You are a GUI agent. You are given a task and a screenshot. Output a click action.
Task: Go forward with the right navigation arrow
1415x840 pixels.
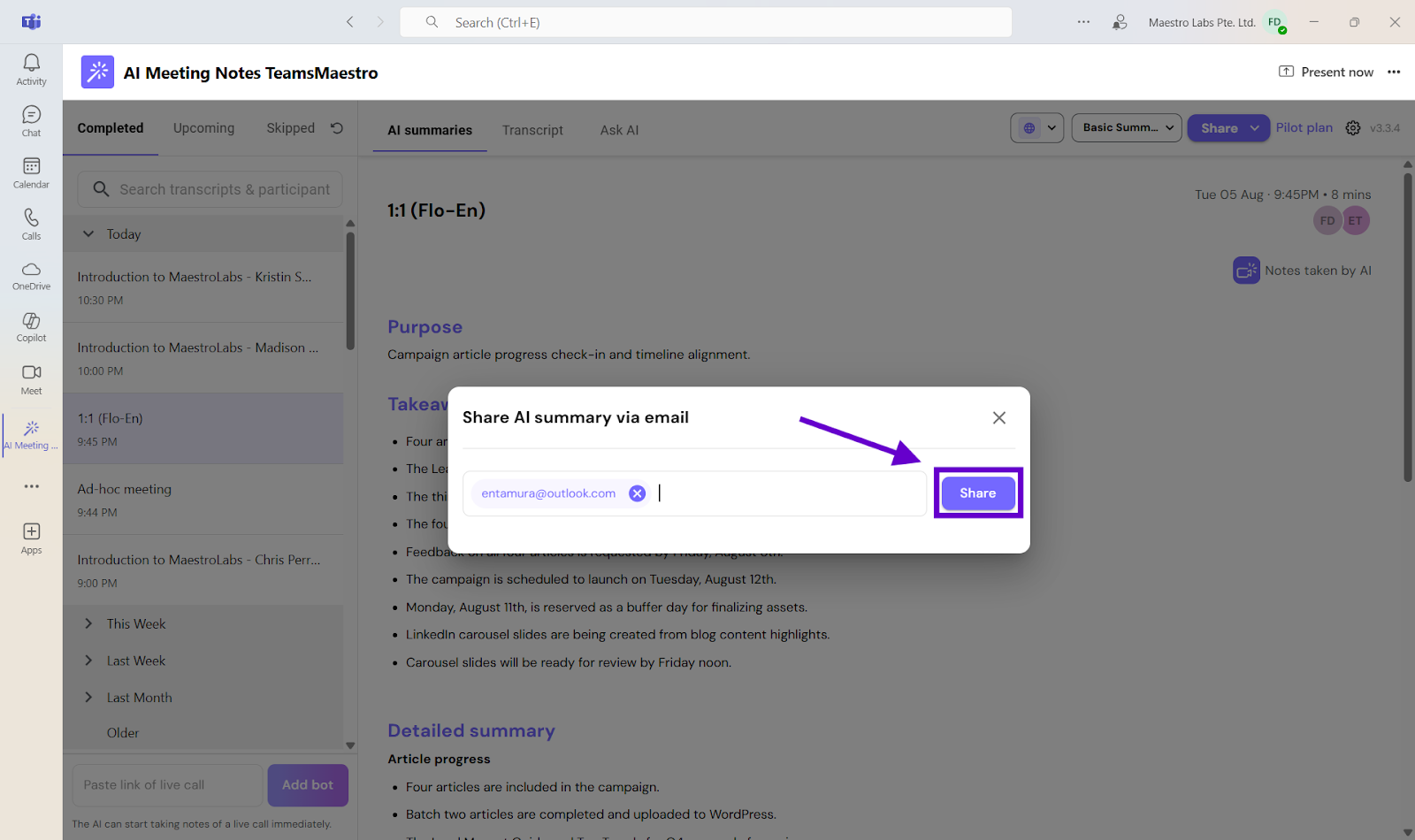(x=380, y=22)
